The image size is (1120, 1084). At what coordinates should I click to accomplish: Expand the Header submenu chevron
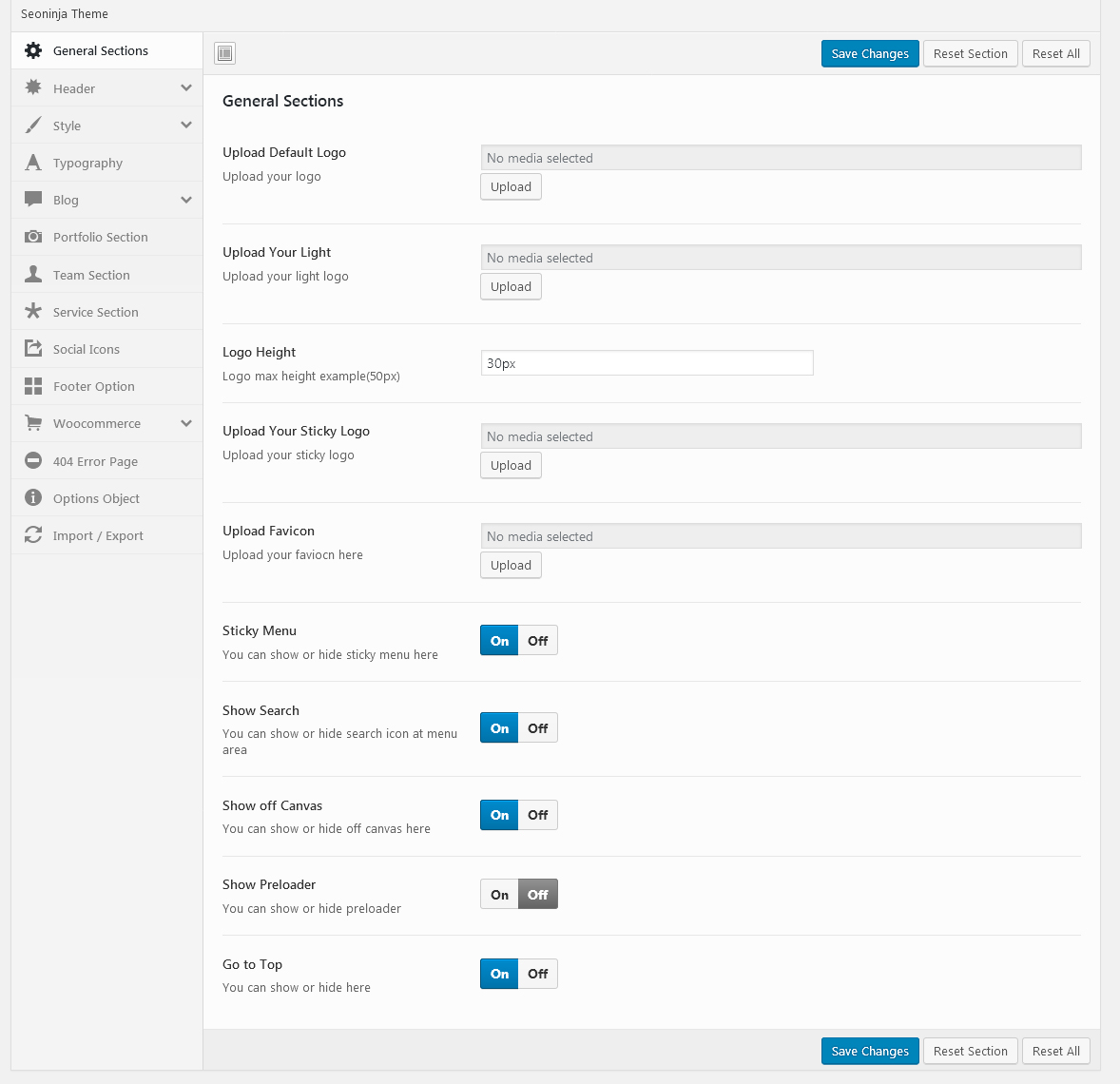pos(186,87)
